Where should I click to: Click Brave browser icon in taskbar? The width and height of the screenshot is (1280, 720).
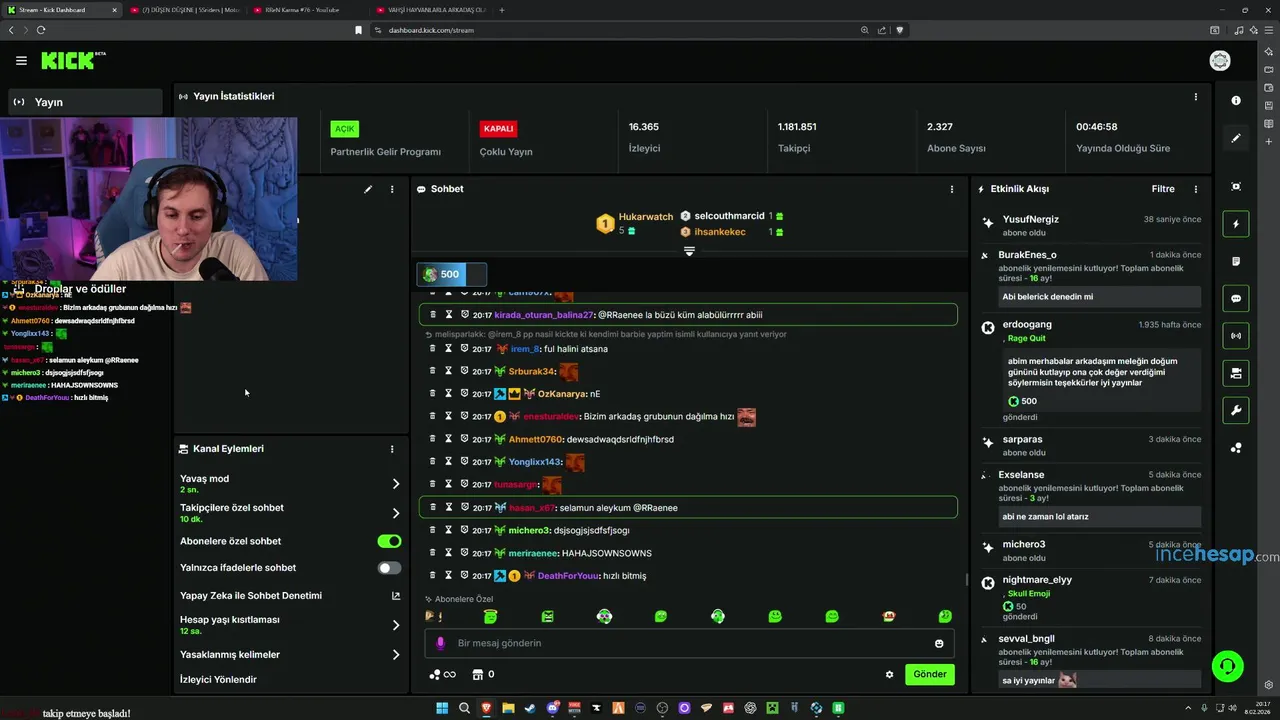(487, 708)
